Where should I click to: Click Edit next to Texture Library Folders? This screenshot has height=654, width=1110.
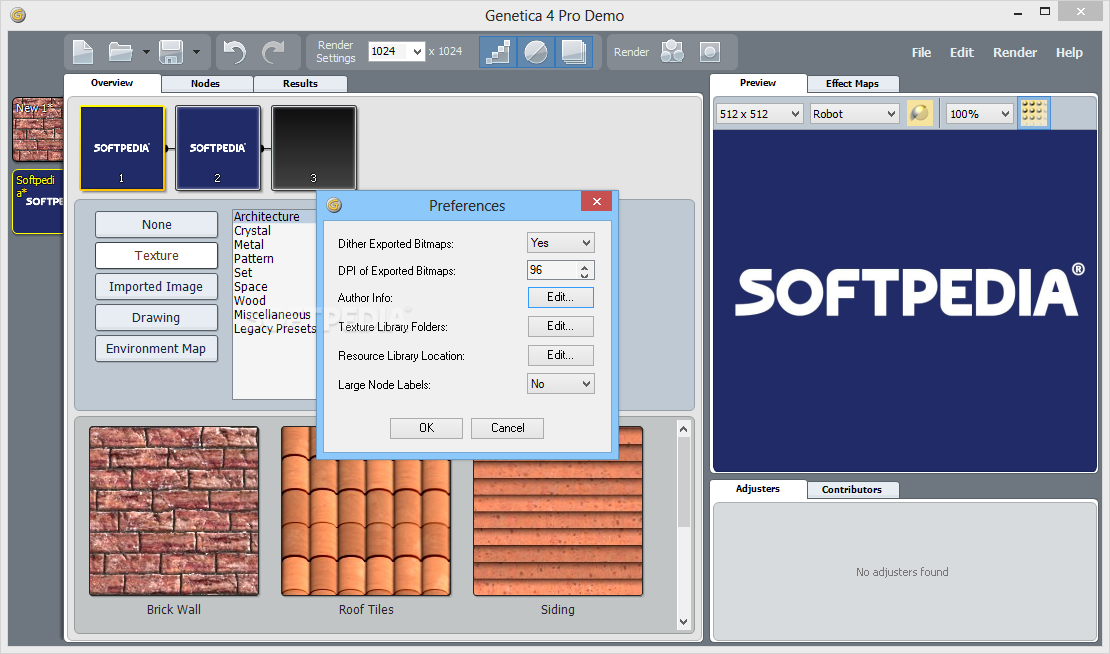[561, 326]
